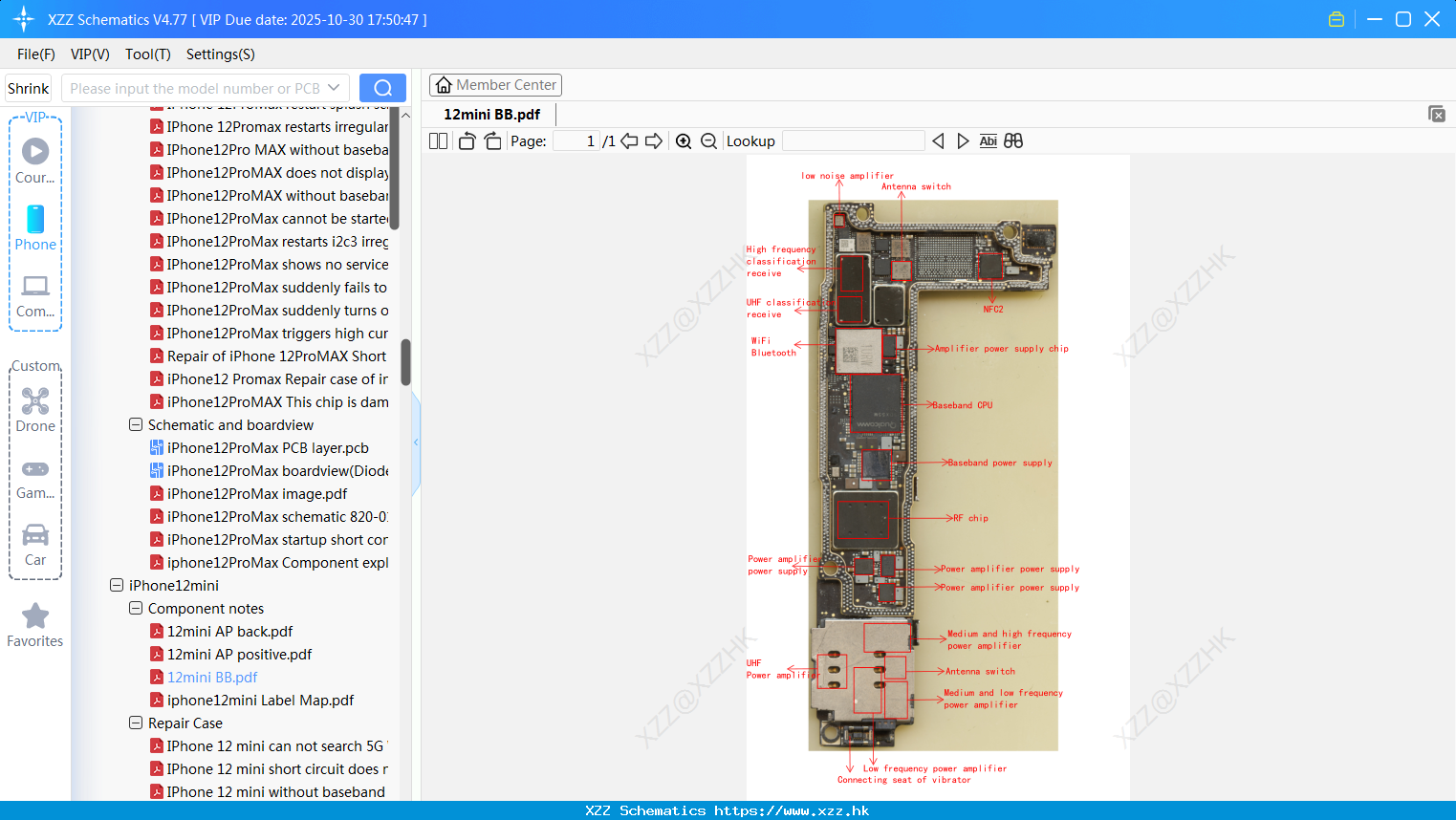Click the motherboard image in PDF
The height and width of the screenshot is (820, 1456).
[x=933, y=474]
